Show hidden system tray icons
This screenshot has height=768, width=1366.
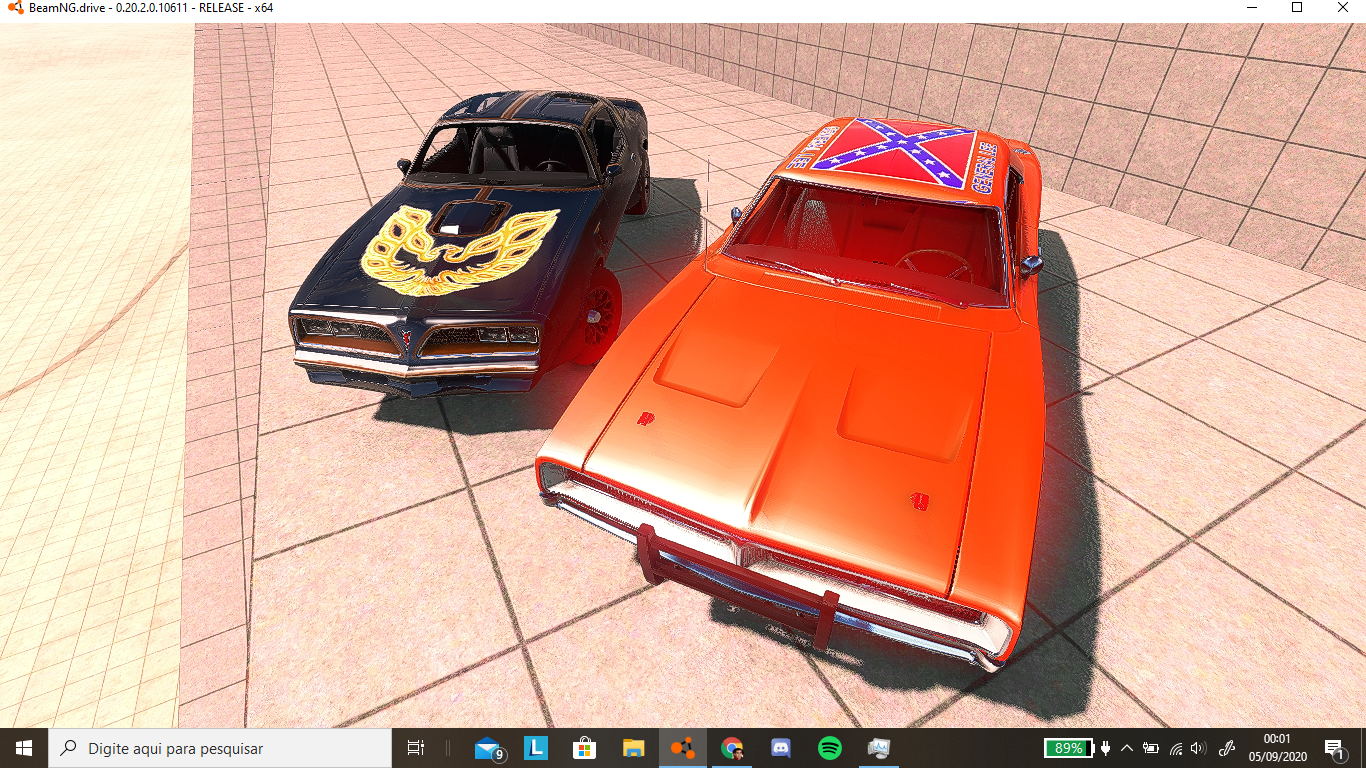click(x=1127, y=747)
